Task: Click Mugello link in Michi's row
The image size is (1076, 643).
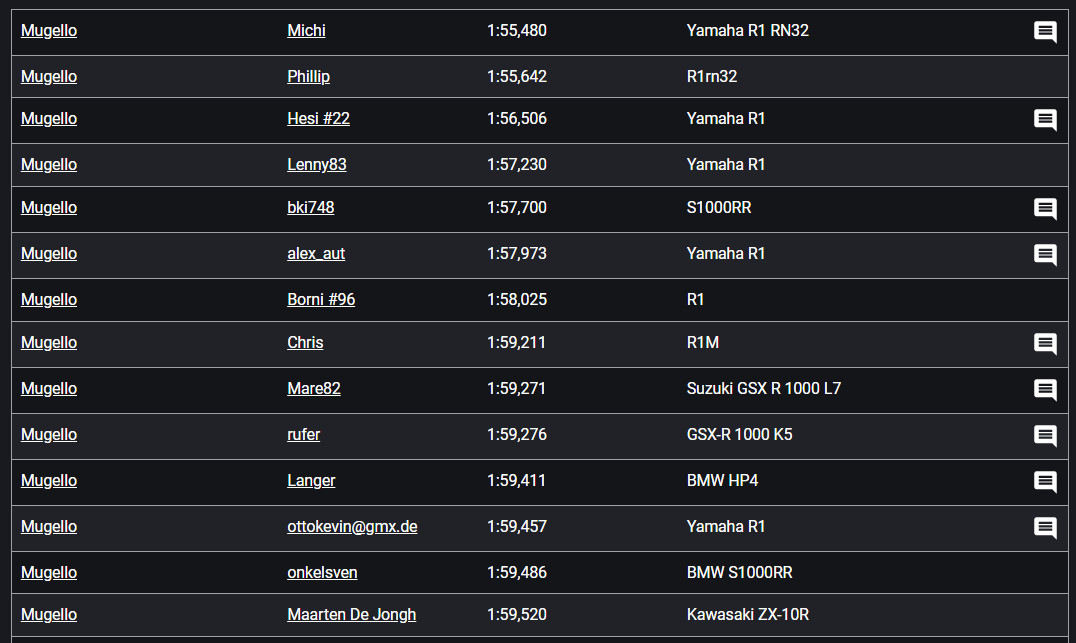Action: coord(49,30)
